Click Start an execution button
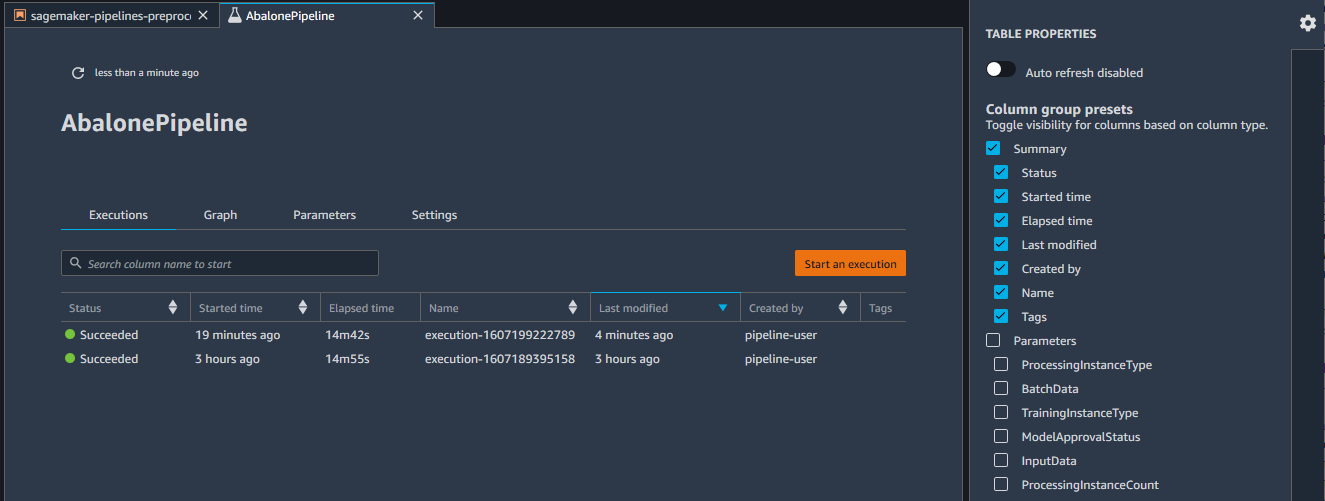Viewport: 1325px width, 501px height. pos(850,264)
